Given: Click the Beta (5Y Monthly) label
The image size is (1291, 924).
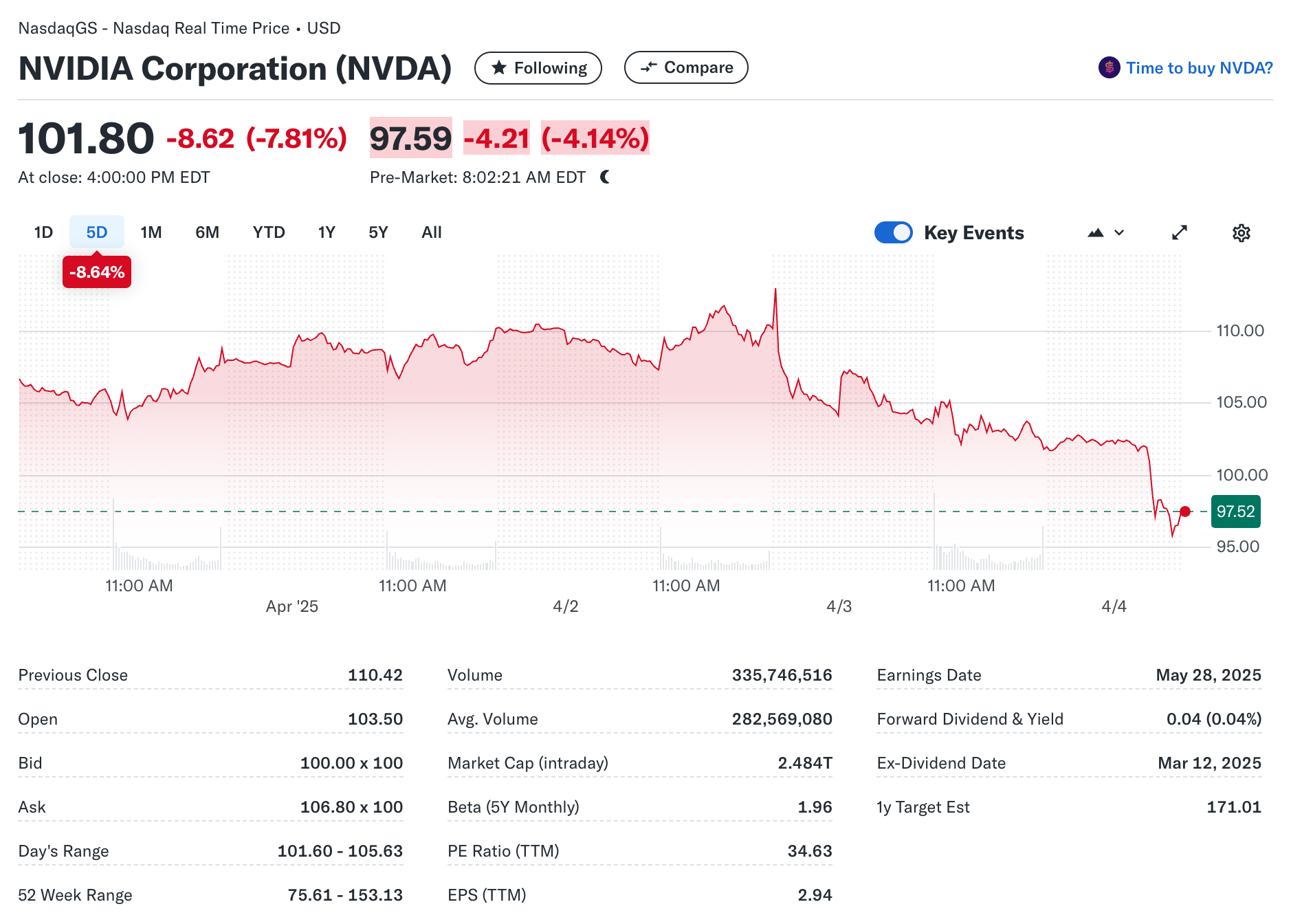Looking at the screenshot, I should [x=514, y=807].
